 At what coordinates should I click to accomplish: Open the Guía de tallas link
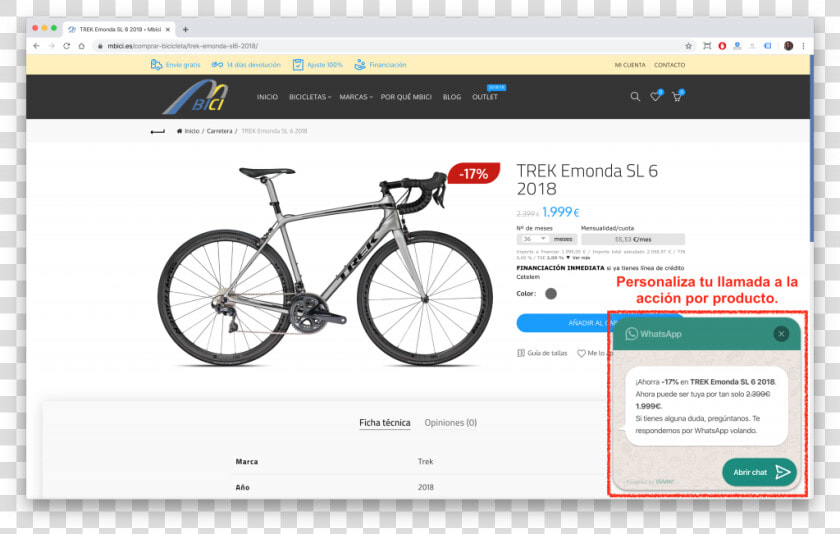click(x=542, y=353)
